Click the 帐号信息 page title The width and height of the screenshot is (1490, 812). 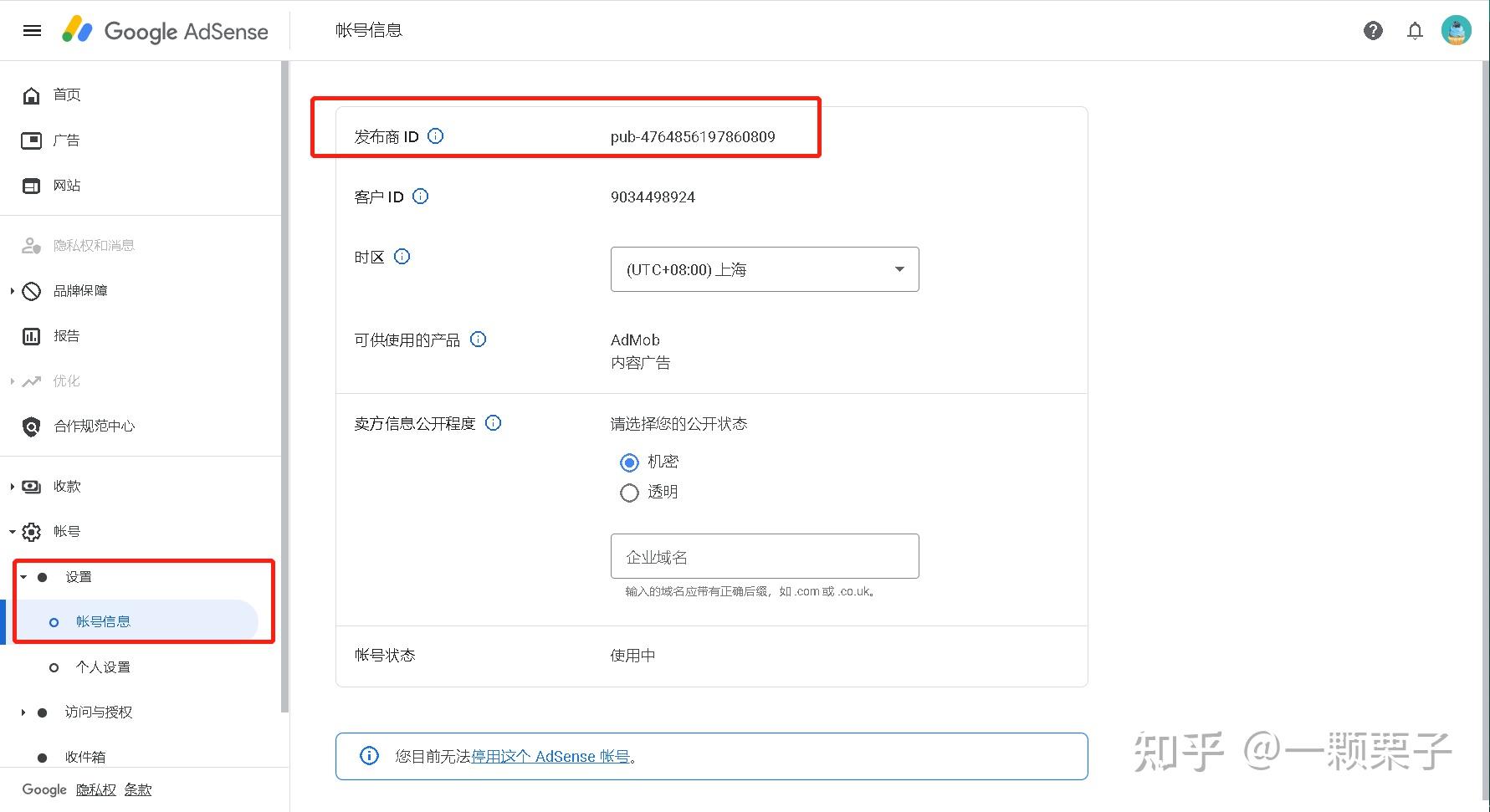(x=369, y=31)
